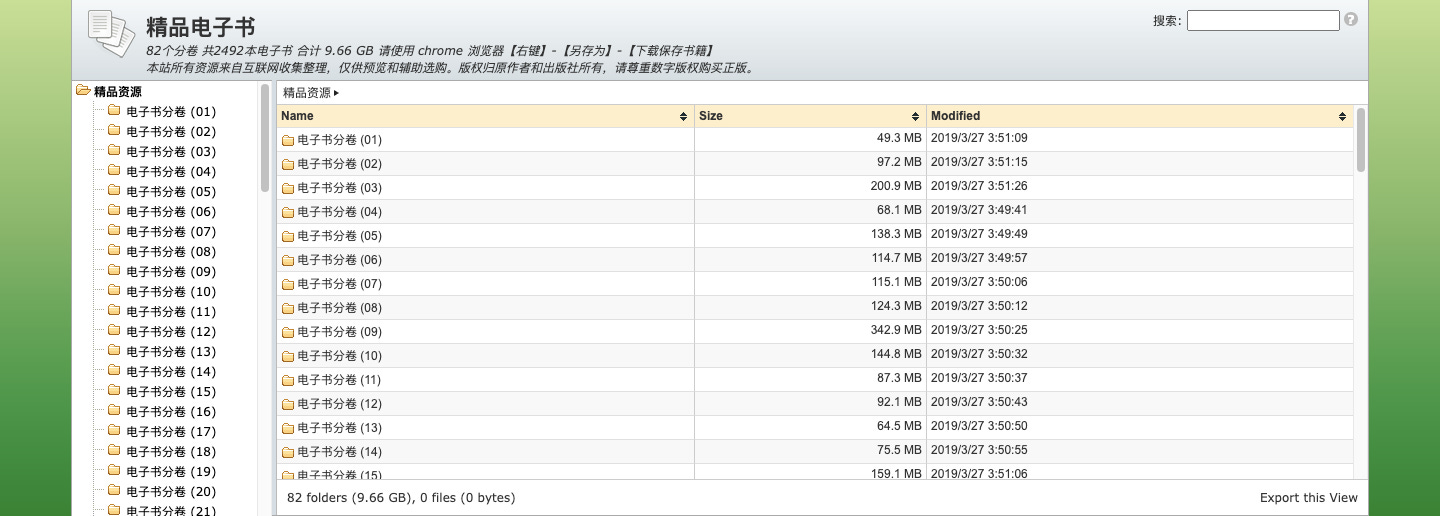
Task: Open 电子书分卷 (13) in the file list
Action: pyautogui.click(x=339, y=428)
